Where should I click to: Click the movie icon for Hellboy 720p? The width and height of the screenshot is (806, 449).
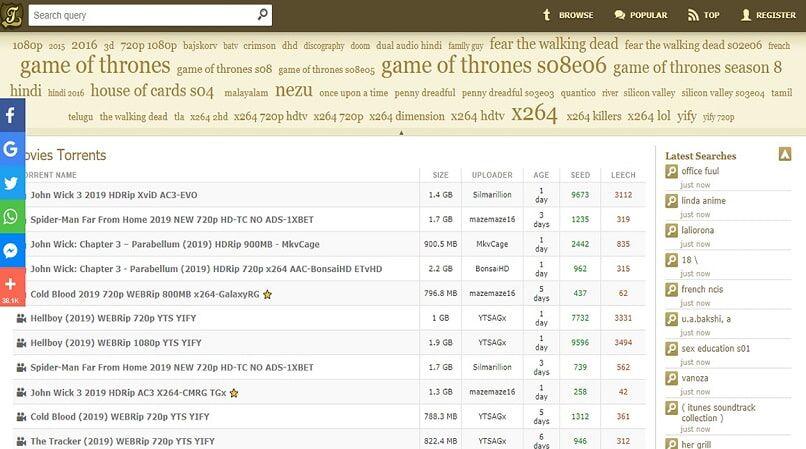[x=21, y=318]
